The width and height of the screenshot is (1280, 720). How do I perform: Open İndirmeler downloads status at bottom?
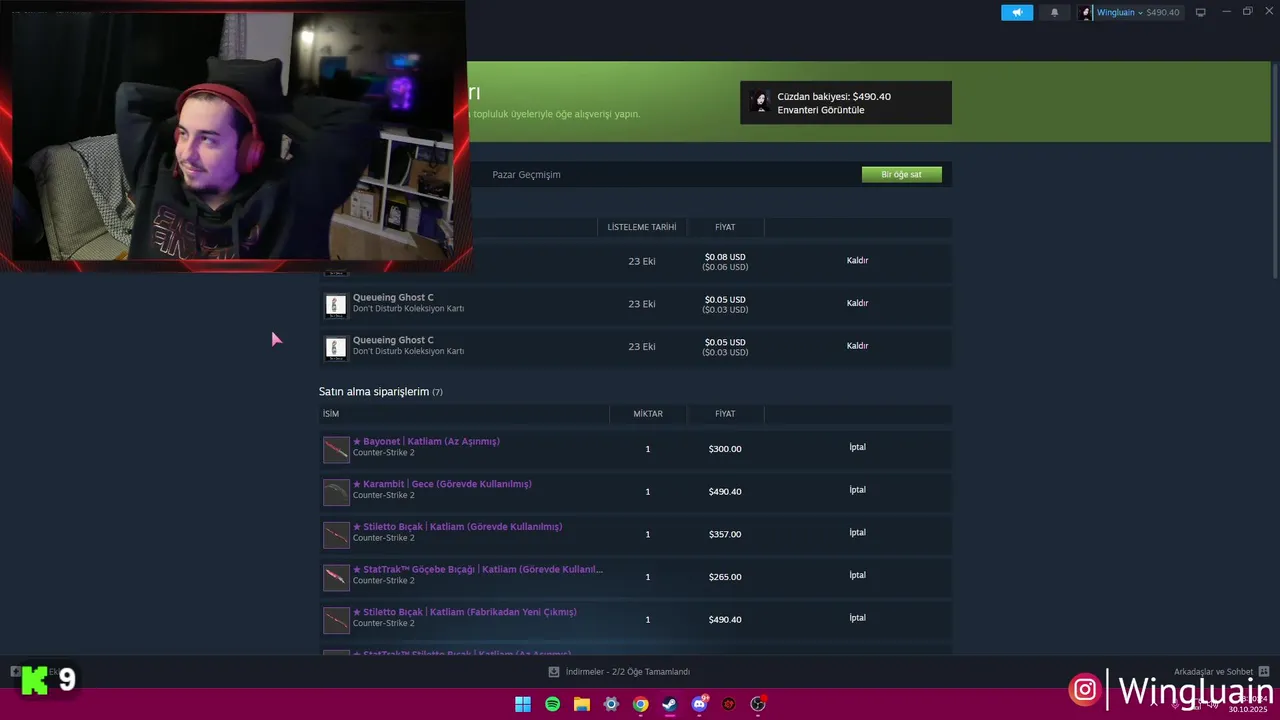click(627, 672)
